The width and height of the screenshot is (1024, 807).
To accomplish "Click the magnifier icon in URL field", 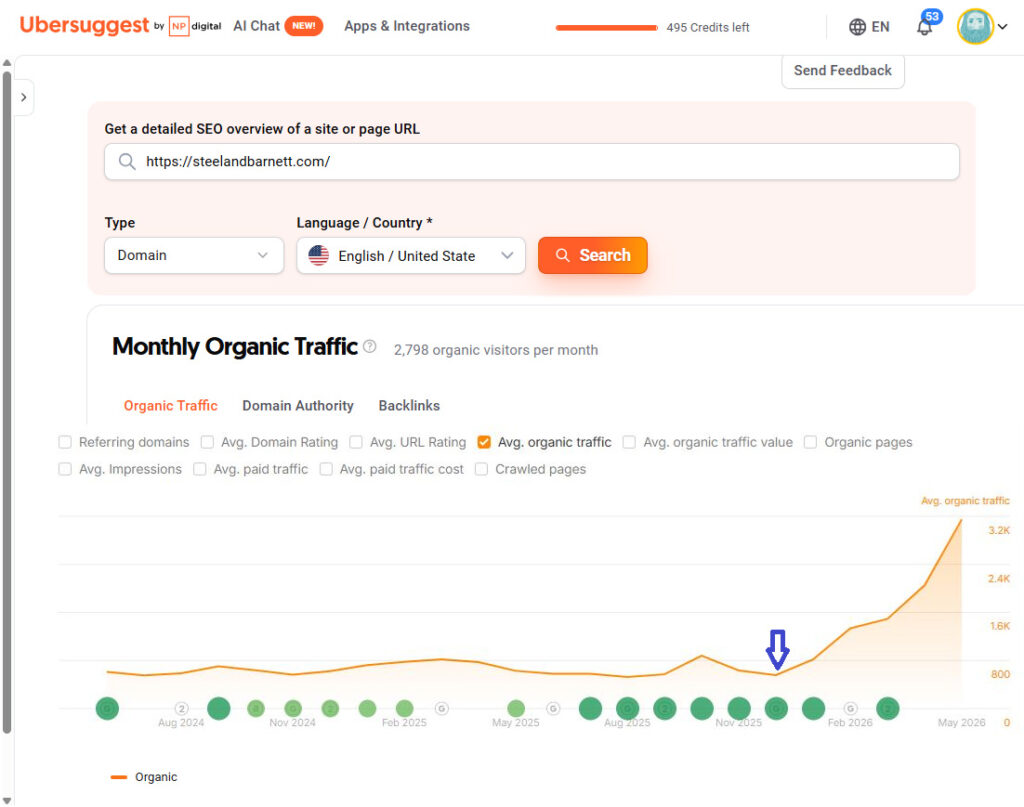I will [x=127, y=161].
